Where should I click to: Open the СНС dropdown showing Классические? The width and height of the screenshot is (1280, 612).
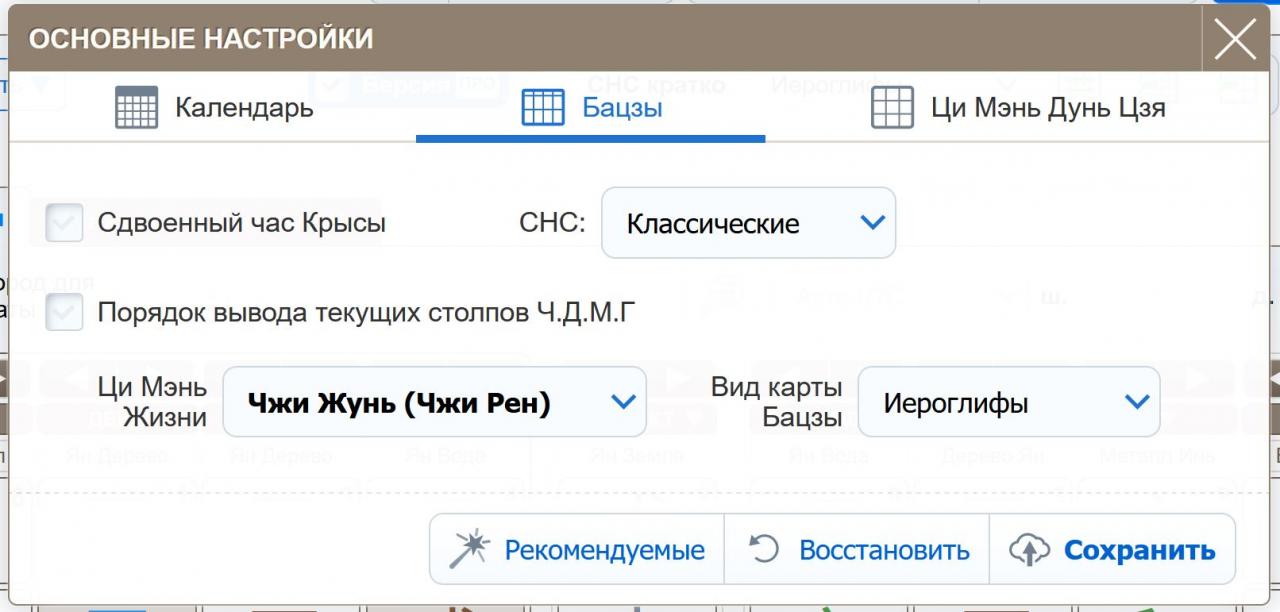[747, 222]
